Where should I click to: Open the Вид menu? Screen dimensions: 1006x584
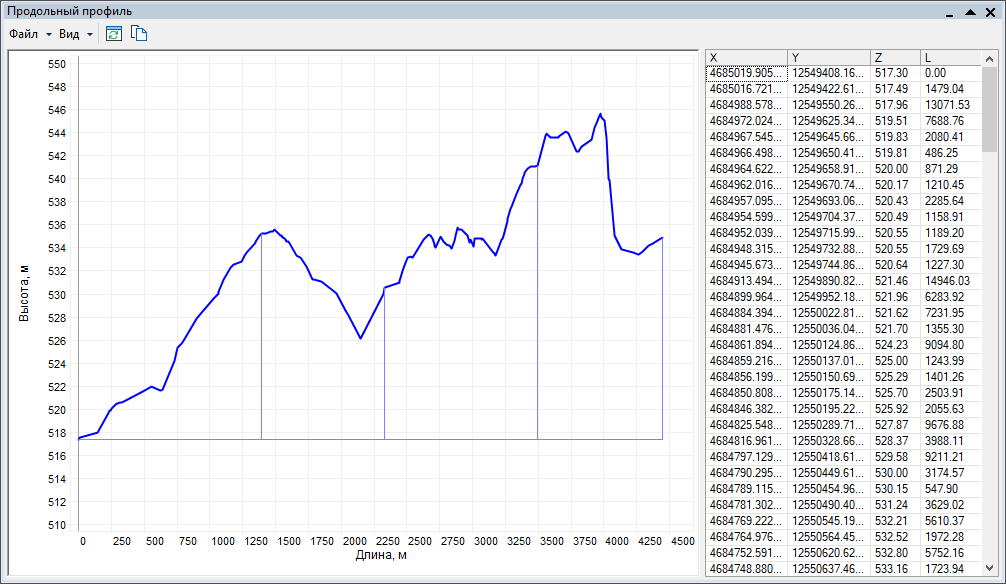pos(69,34)
